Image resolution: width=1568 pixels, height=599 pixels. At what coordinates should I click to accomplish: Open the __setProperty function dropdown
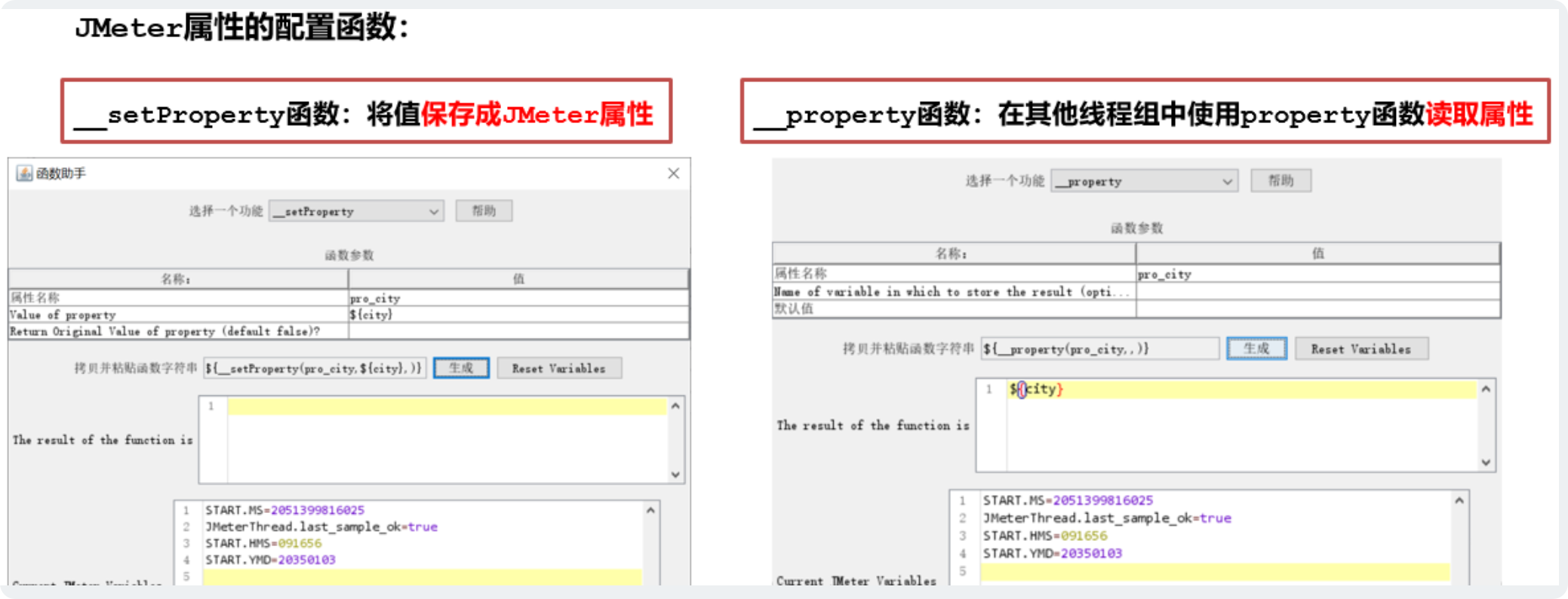pos(356,211)
